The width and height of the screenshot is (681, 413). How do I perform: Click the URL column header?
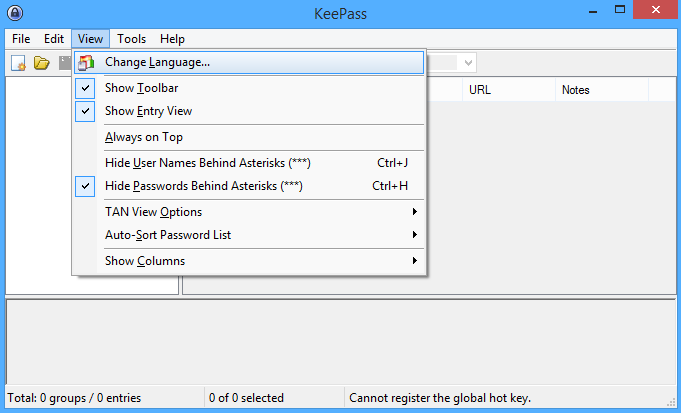pyautogui.click(x=509, y=90)
